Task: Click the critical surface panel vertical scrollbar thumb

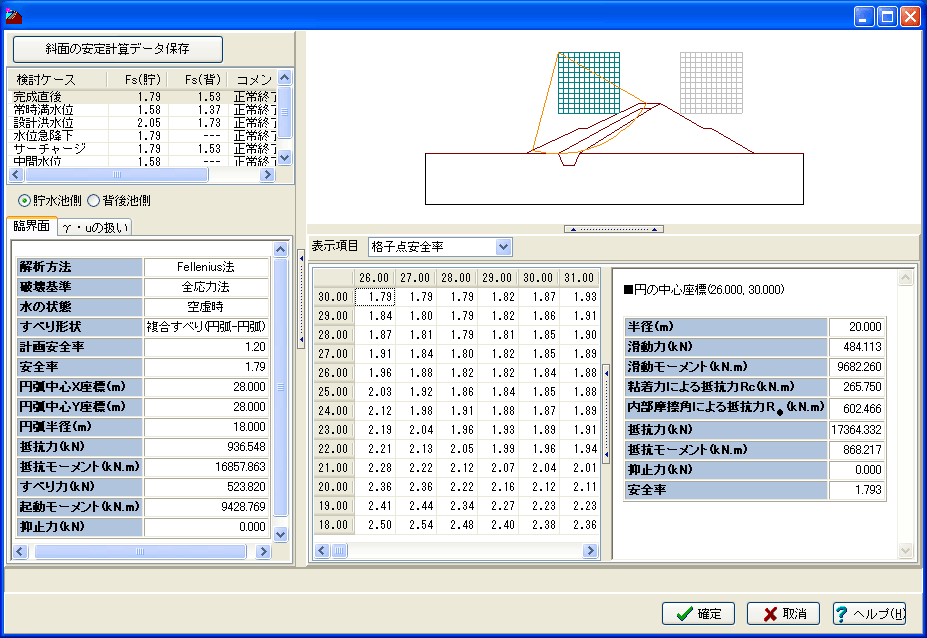Action: tap(281, 387)
